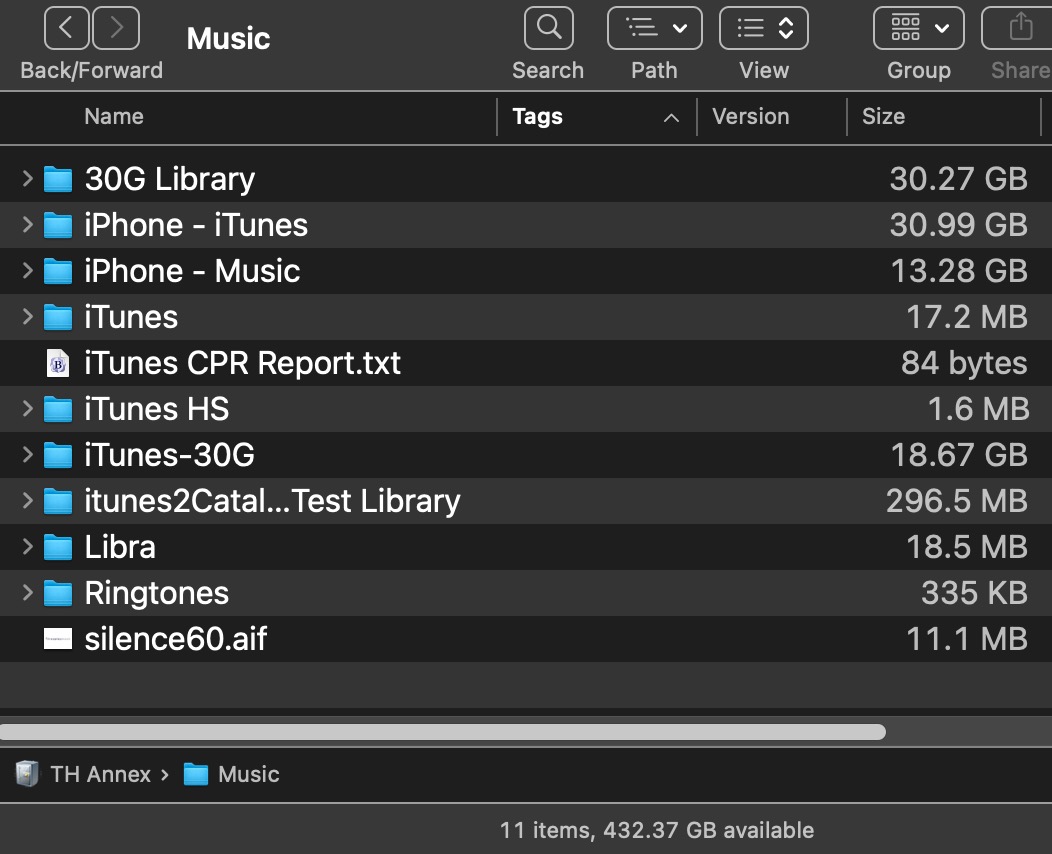Sort by the Name column header
The width and height of the screenshot is (1052, 854).
(114, 117)
